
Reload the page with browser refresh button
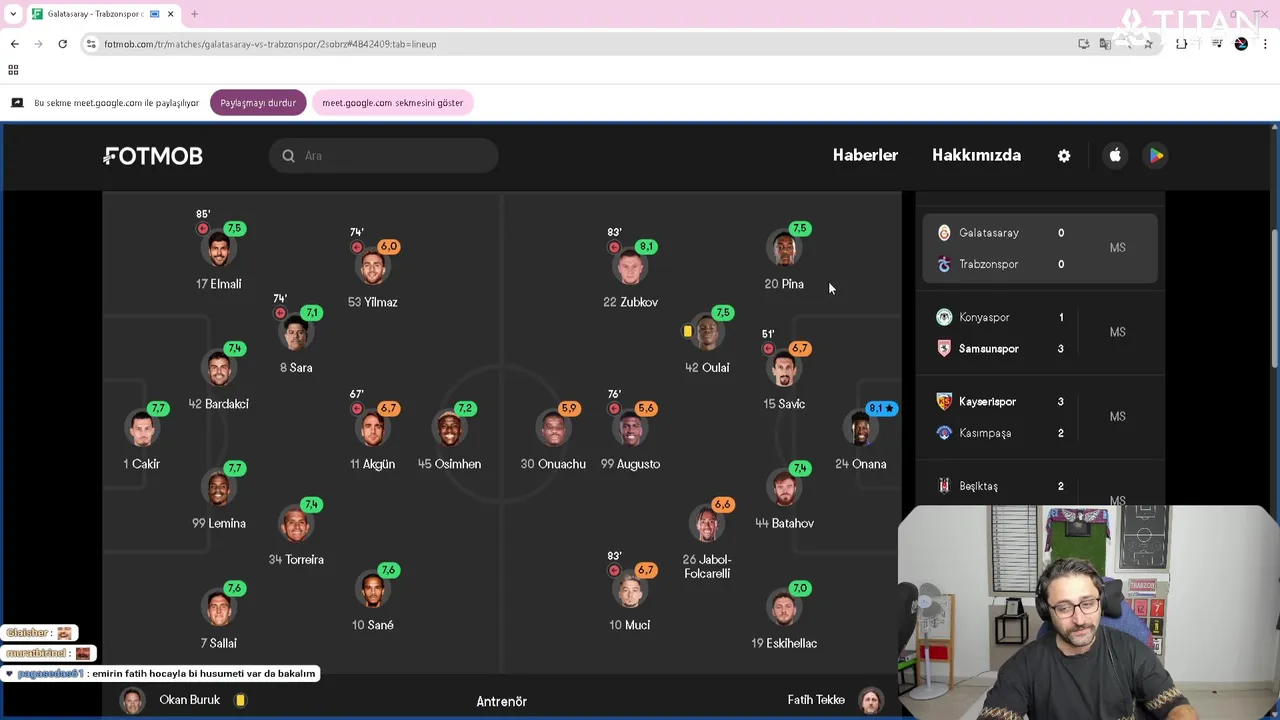(x=62, y=44)
